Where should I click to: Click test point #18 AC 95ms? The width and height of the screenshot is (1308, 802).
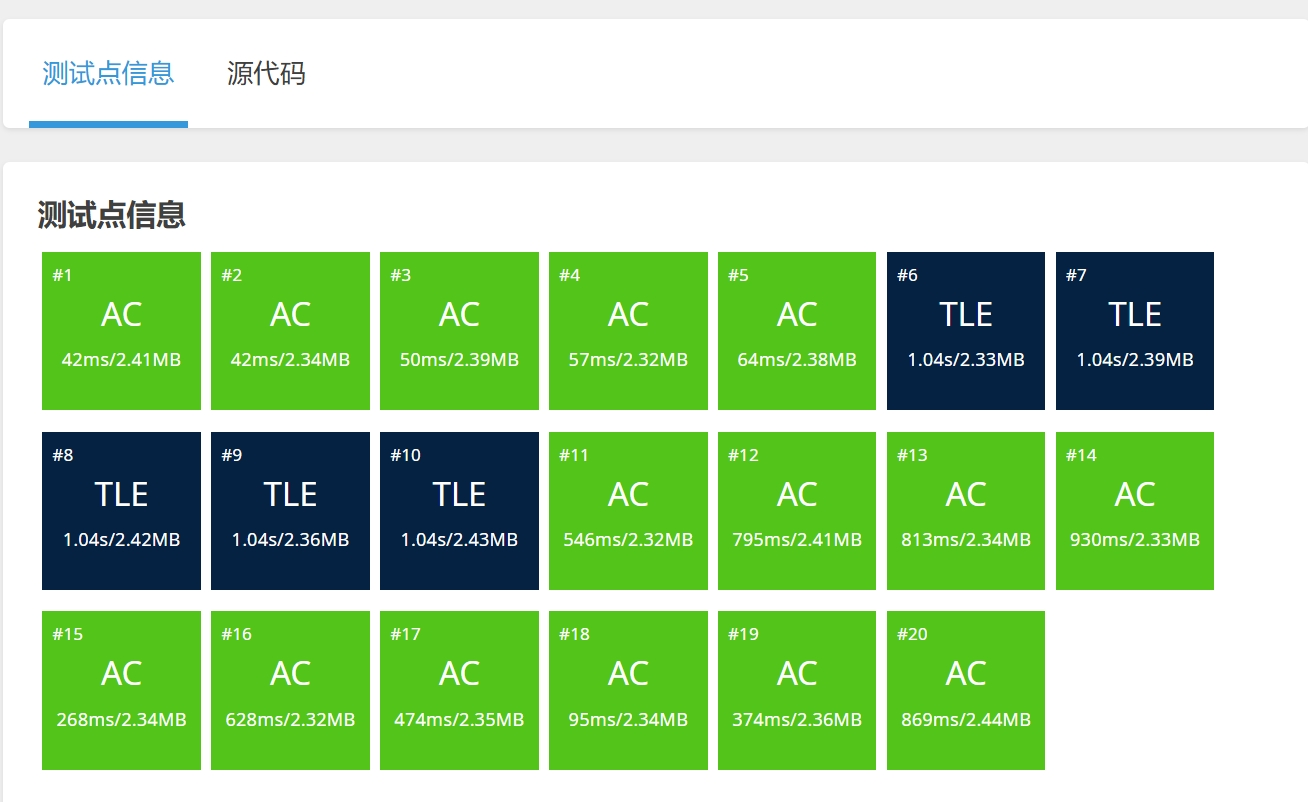coord(628,690)
